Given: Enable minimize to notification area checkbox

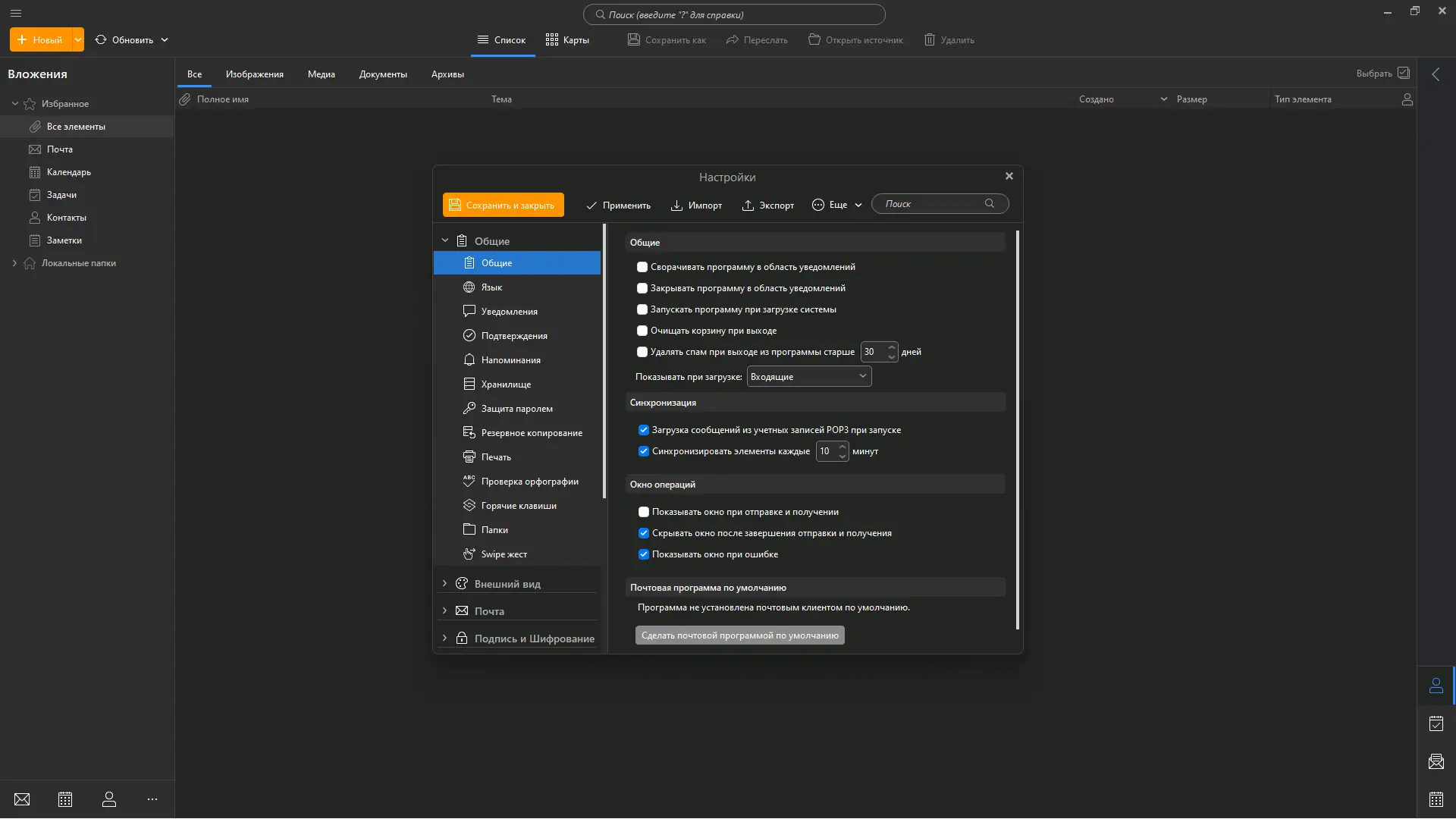Looking at the screenshot, I should pyautogui.click(x=642, y=267).
